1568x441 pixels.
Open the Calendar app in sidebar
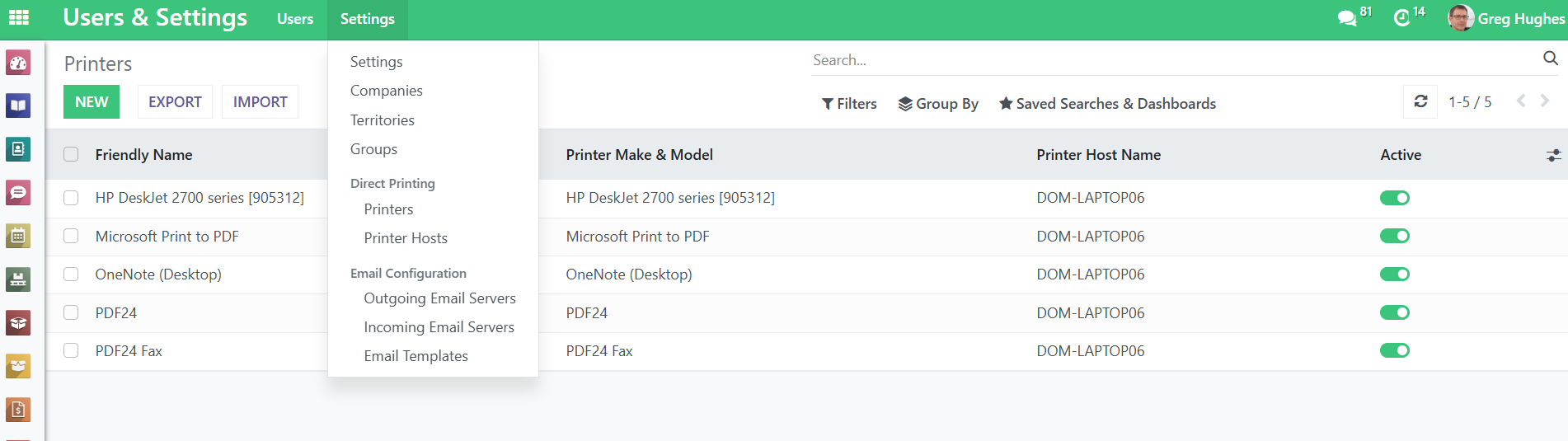[x=18, y=236]
